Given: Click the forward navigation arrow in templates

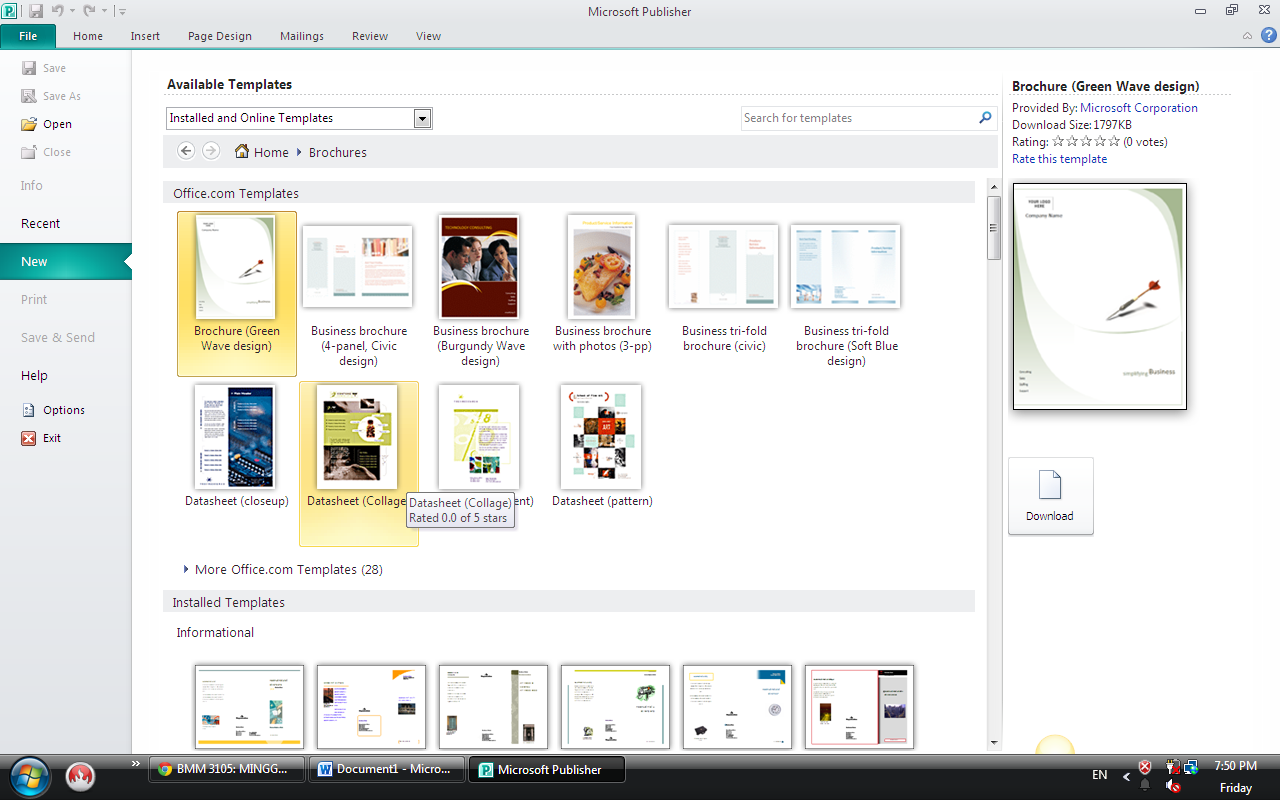Looking at the screenshot, I should click(211, 151).
